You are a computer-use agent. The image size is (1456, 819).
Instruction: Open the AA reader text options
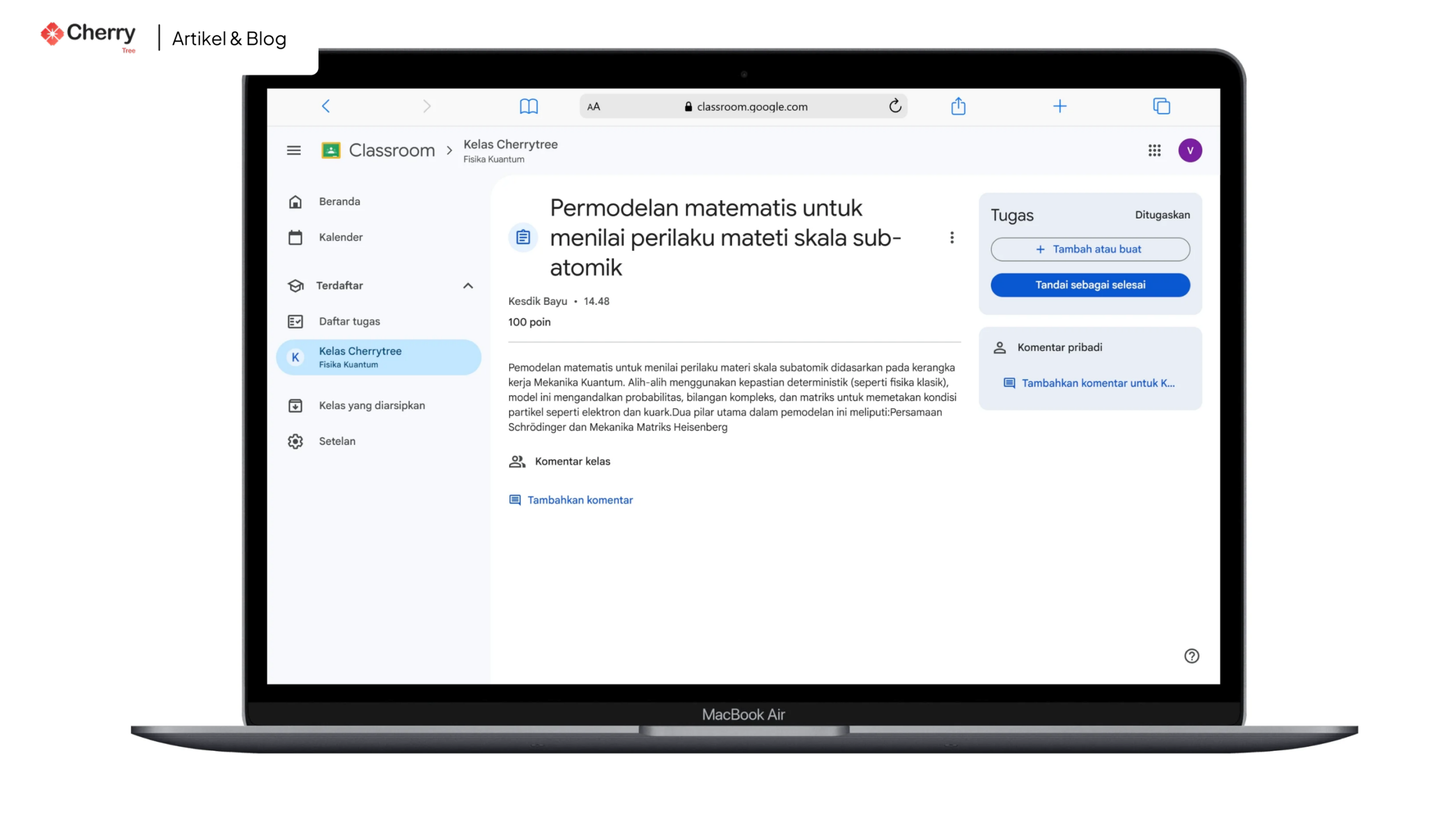point(593,106)
